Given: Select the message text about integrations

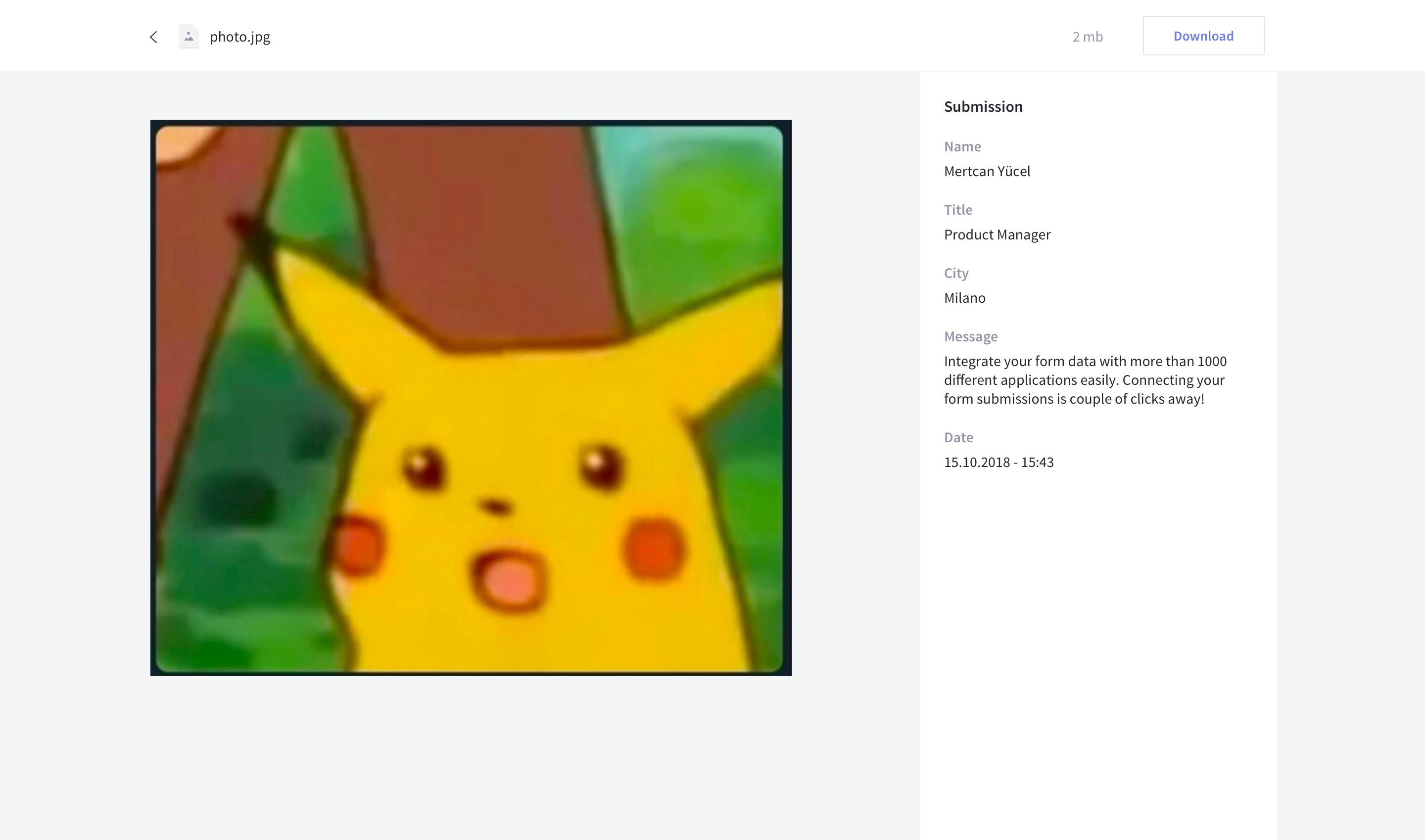Looking at the screenshot, I should pyautogui.click(x=1085, y=380).
